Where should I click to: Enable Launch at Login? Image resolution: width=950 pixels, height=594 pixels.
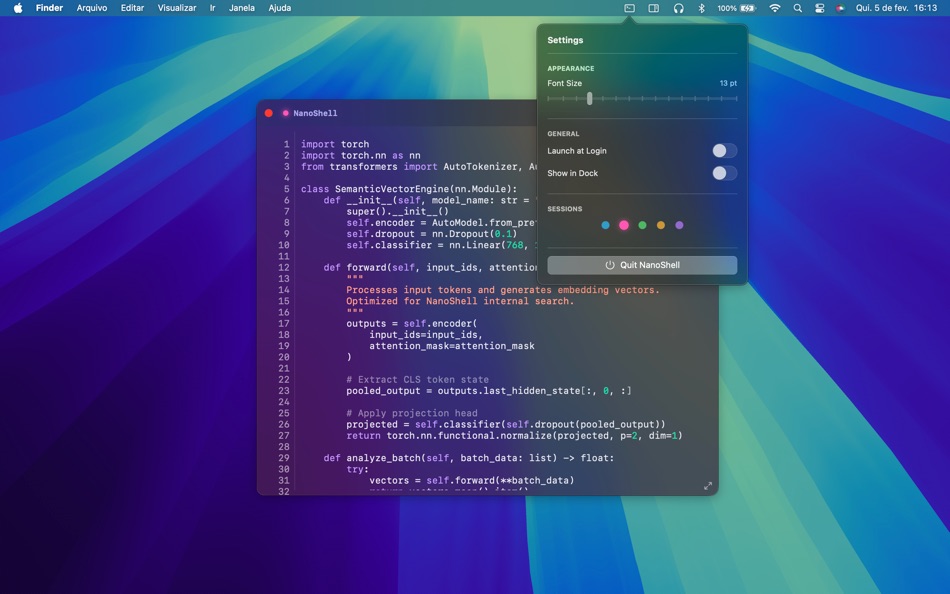[724, 150]
